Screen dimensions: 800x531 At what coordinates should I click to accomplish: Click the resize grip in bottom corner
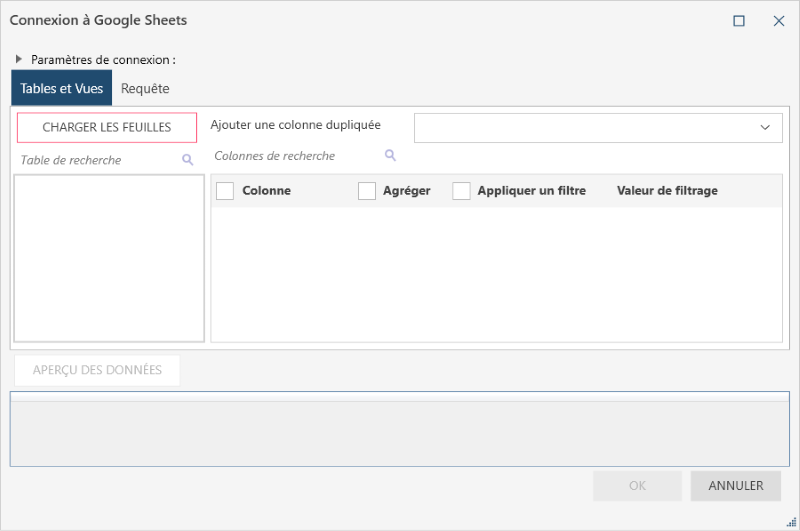(791, 522)
